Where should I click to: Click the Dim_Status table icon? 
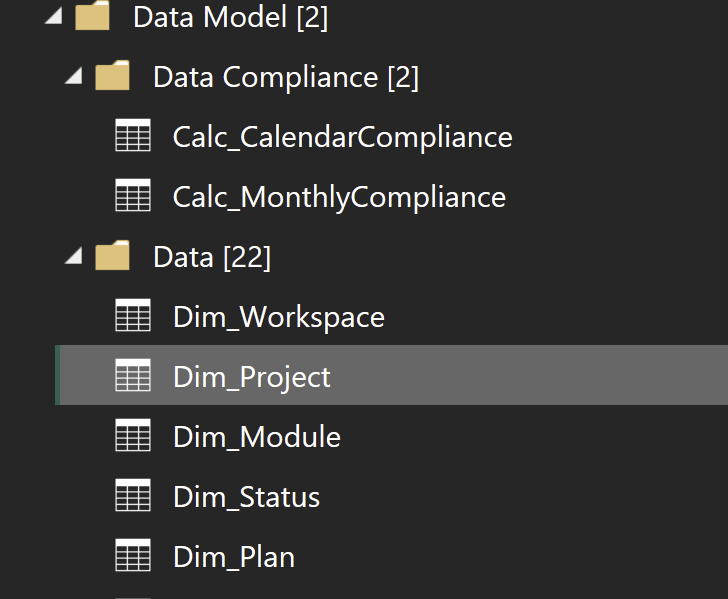click(x=133, y=497)
